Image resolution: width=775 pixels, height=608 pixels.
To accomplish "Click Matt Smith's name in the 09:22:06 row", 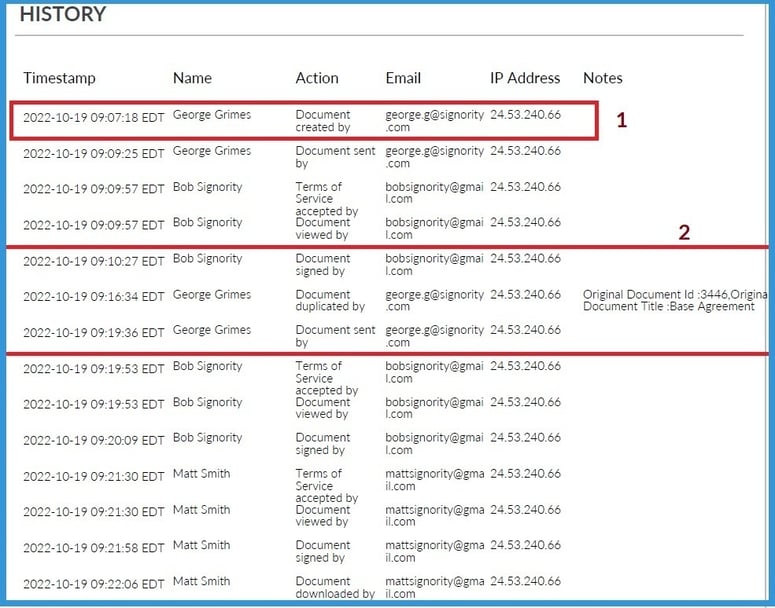I will tap(201, 581).
